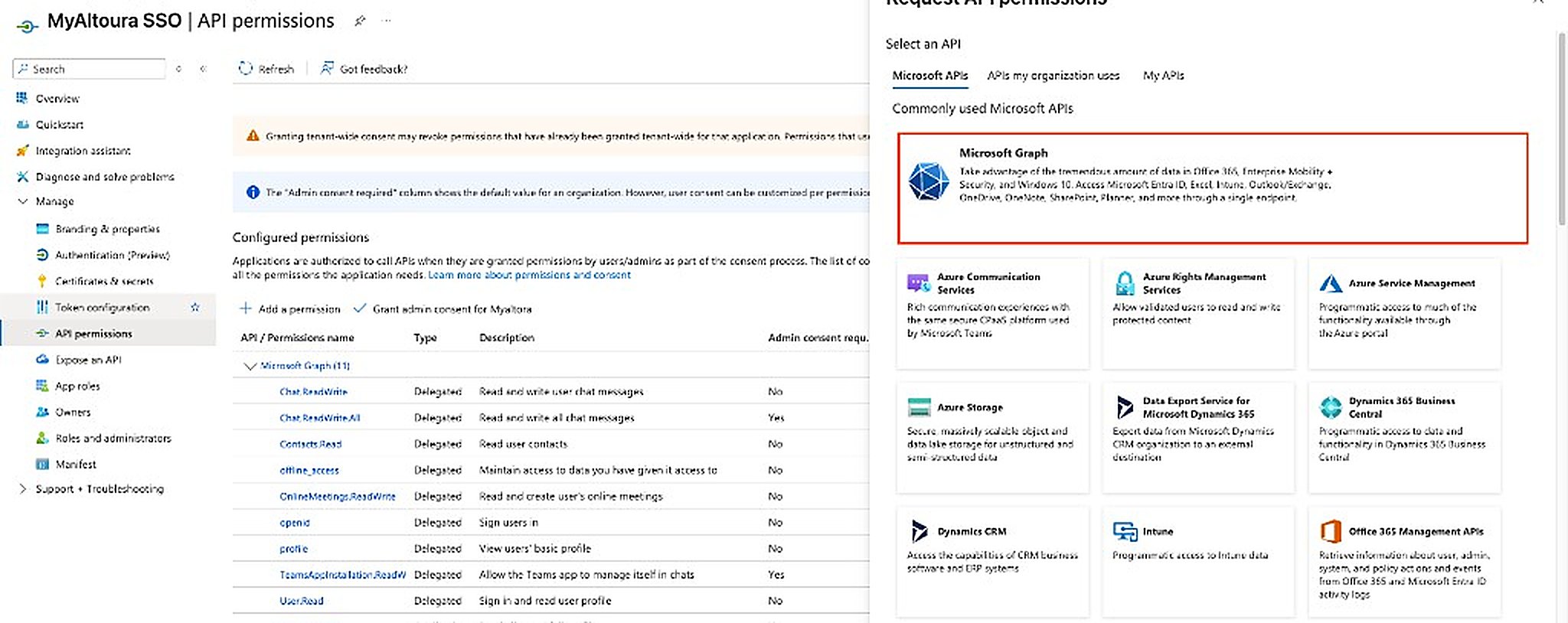
Task: Click the Token configuration bars icon
Action: pyautogui.click(x=42, y=307)
